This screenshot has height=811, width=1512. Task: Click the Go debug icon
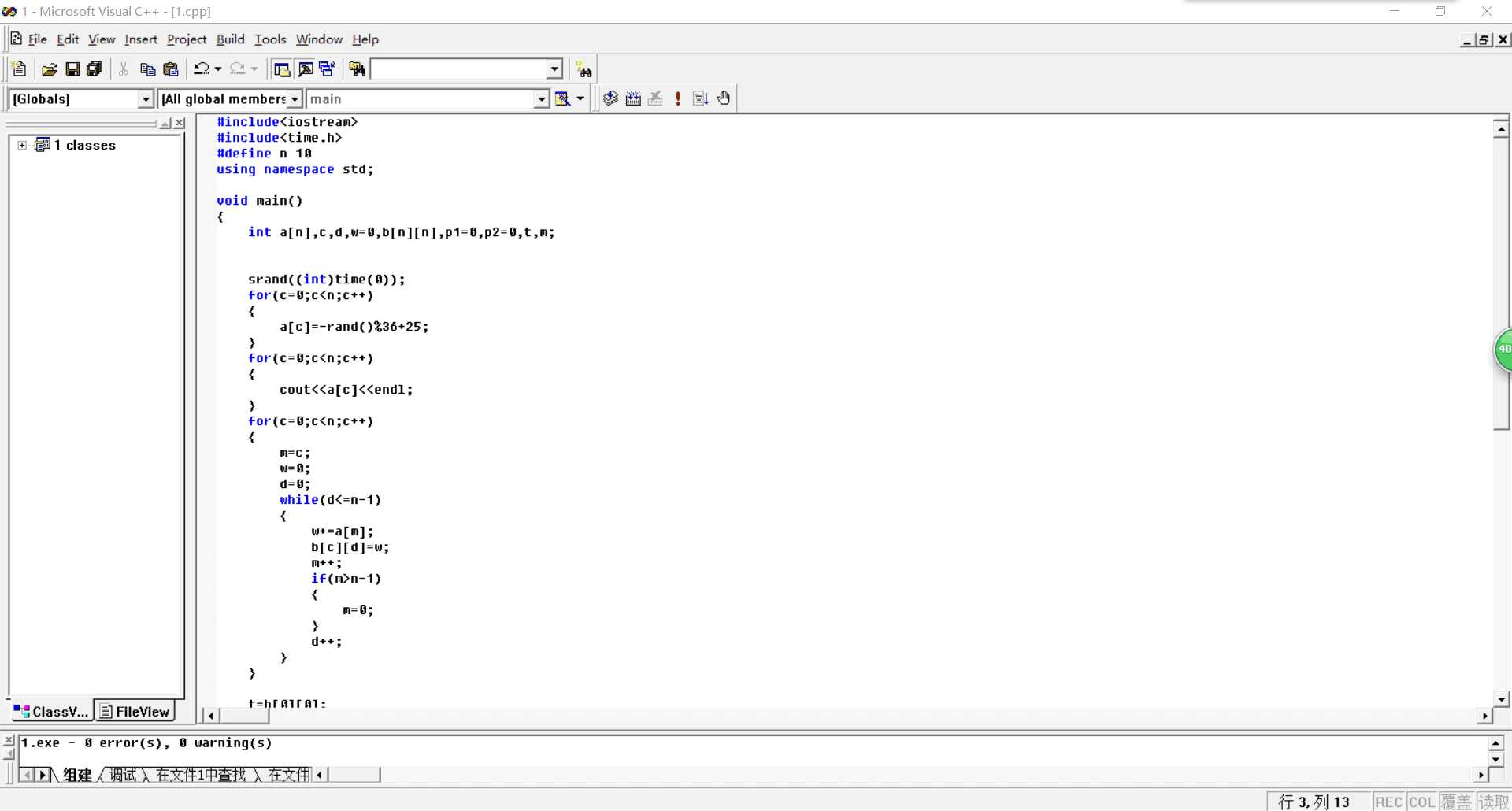coord(701,98)
